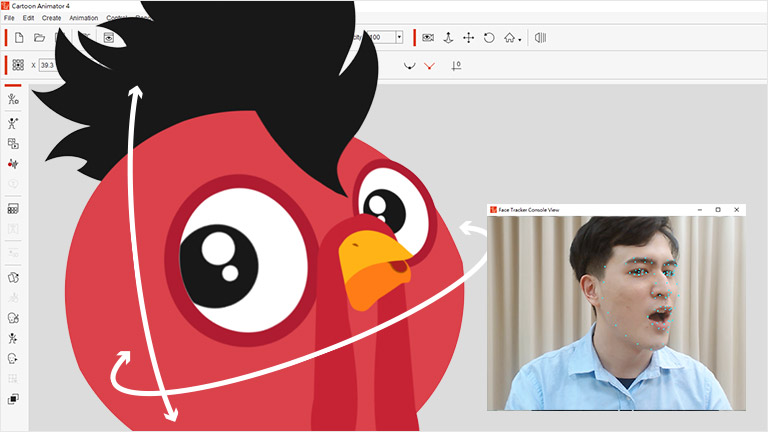Open the opacity value dropdown
Screen dimensions: 768x432
[x=399, y=38]
